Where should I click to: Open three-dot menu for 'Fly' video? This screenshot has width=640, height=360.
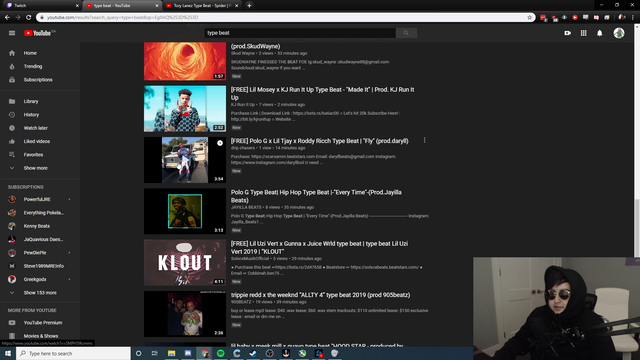[x=424, y=140]
